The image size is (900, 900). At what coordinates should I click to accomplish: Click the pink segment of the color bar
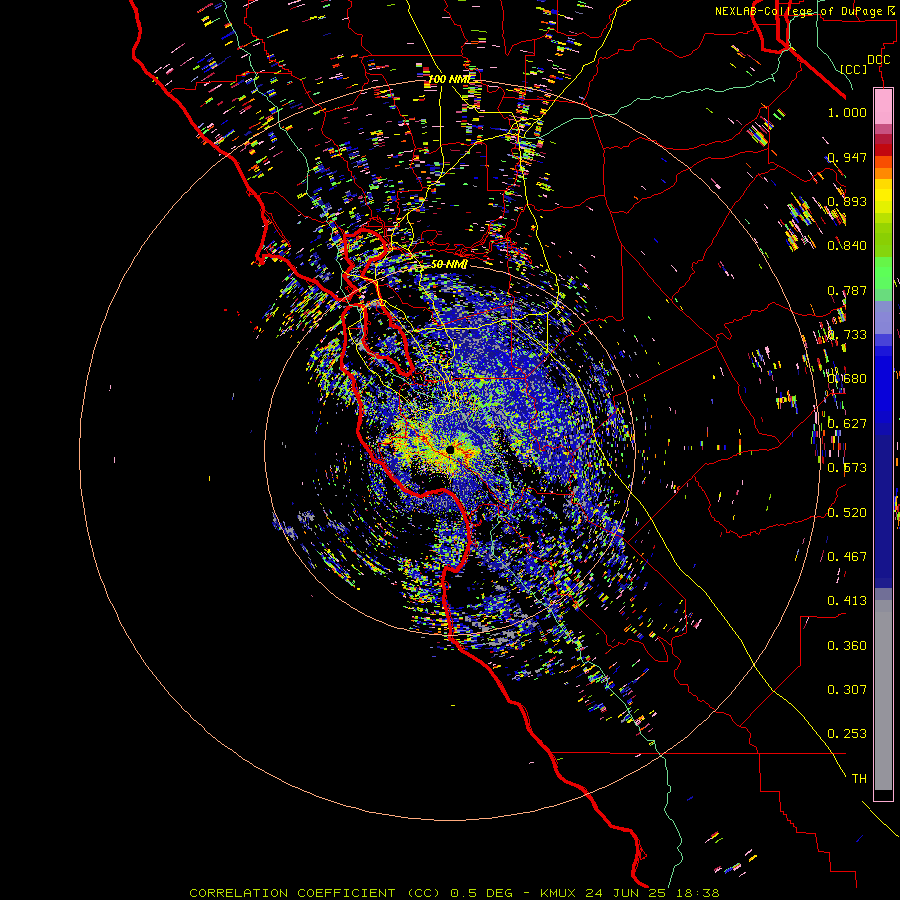coord(883,107)
